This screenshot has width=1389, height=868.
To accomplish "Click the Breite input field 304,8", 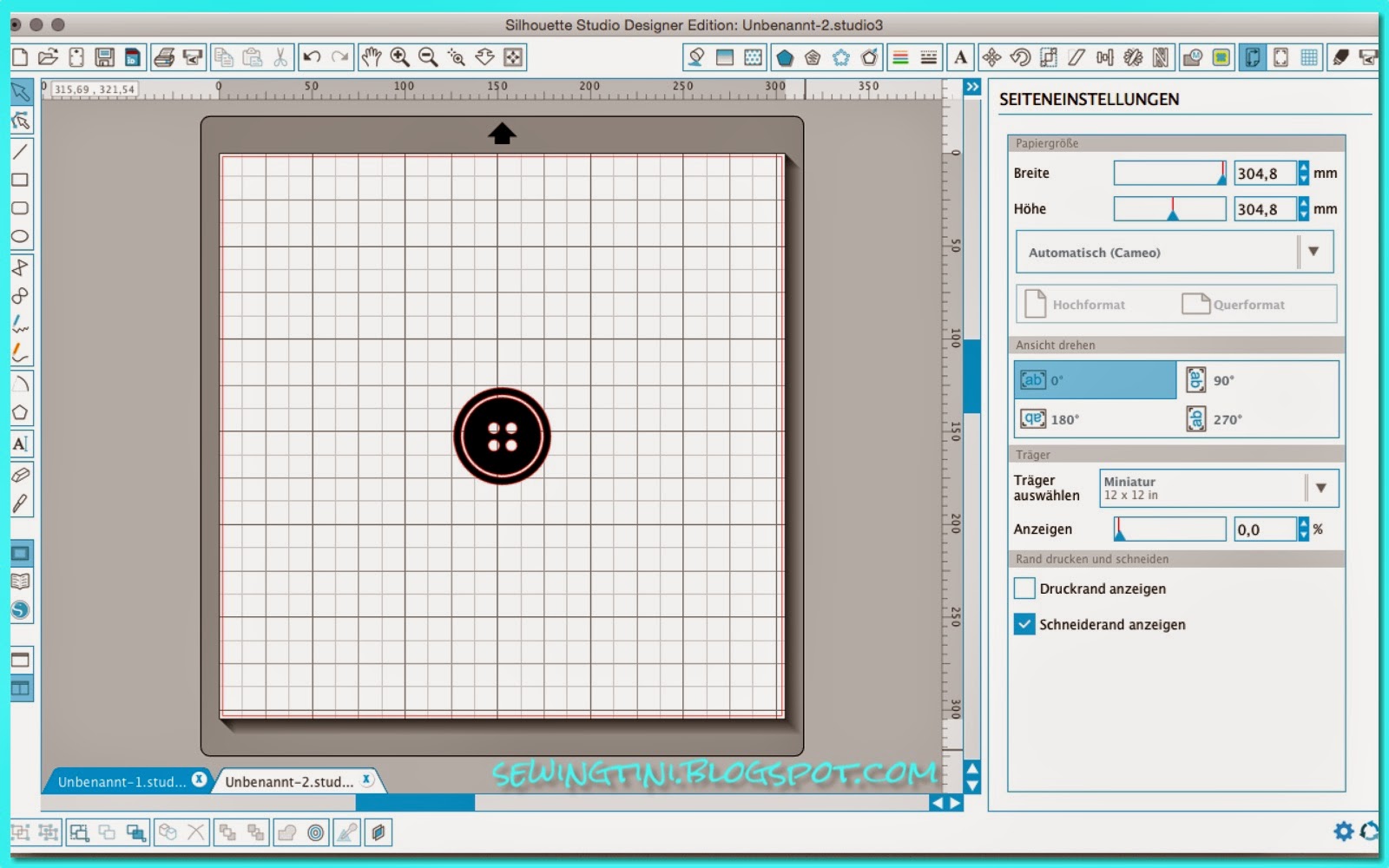I will (1265, 174).
